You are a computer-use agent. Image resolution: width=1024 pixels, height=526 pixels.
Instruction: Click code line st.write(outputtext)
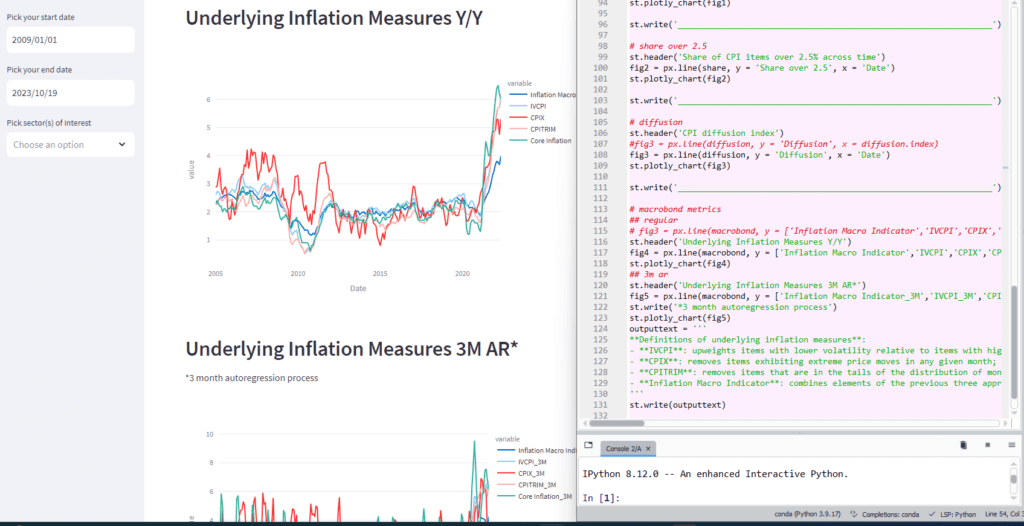tap(677, 405)
